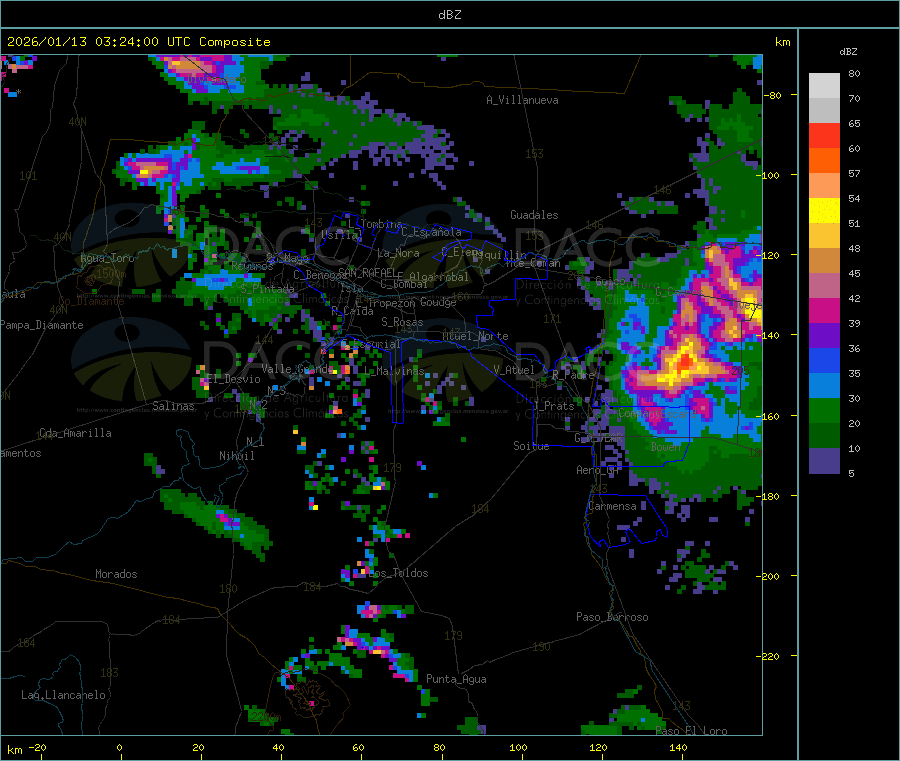Click the V_Atuel label
Screen dimensions: 900x761
[x=514, y=370]
